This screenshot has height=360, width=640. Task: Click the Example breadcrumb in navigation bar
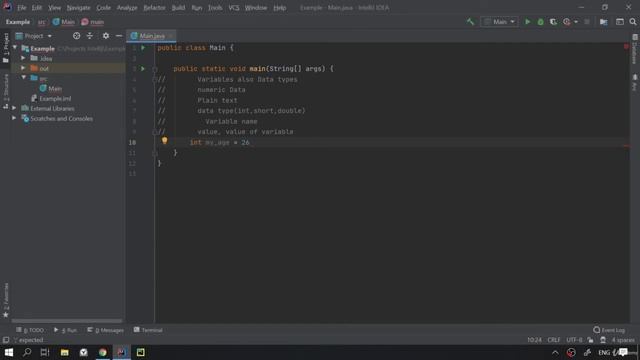(x=18, y=22)
